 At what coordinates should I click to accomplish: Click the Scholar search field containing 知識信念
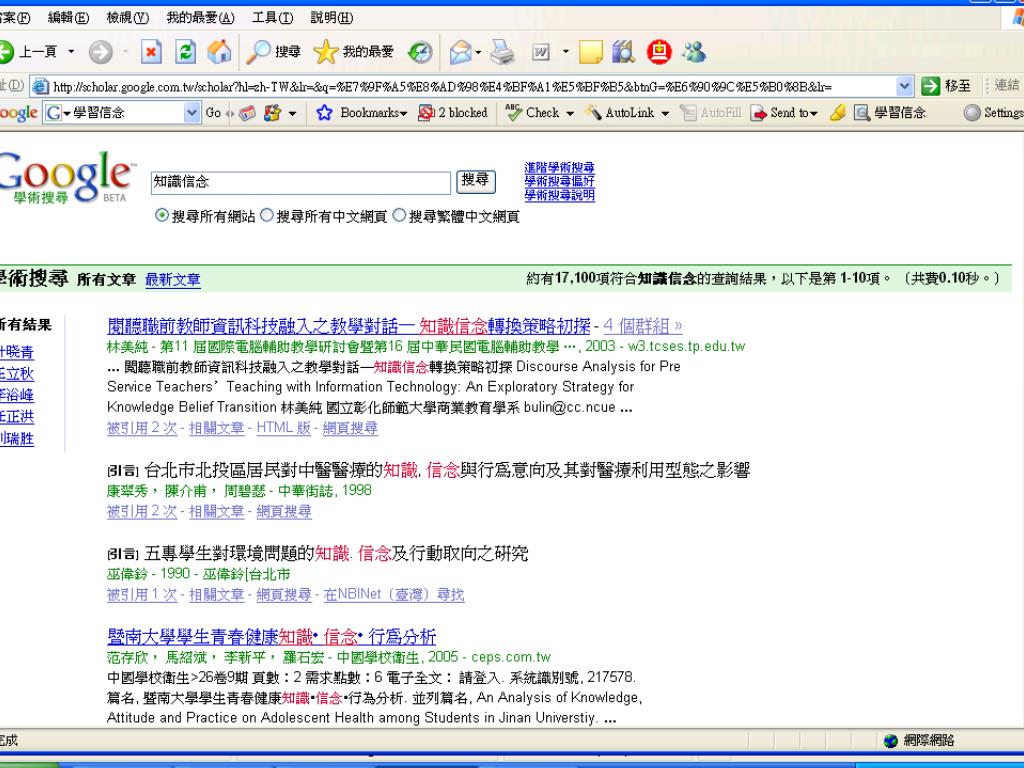point(300,182)
